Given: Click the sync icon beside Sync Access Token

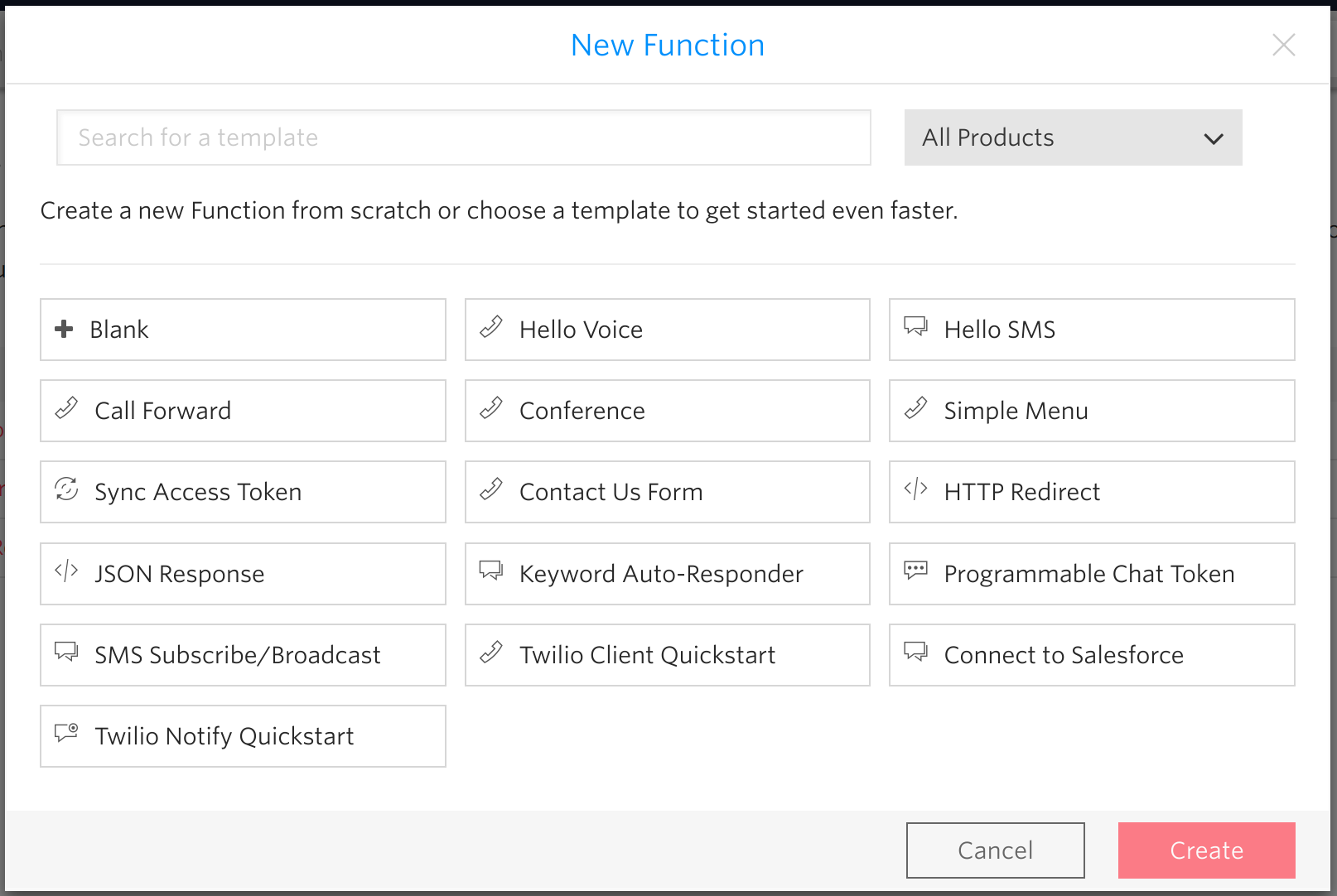Looking at the screenshot, I should tap(66, 489).
